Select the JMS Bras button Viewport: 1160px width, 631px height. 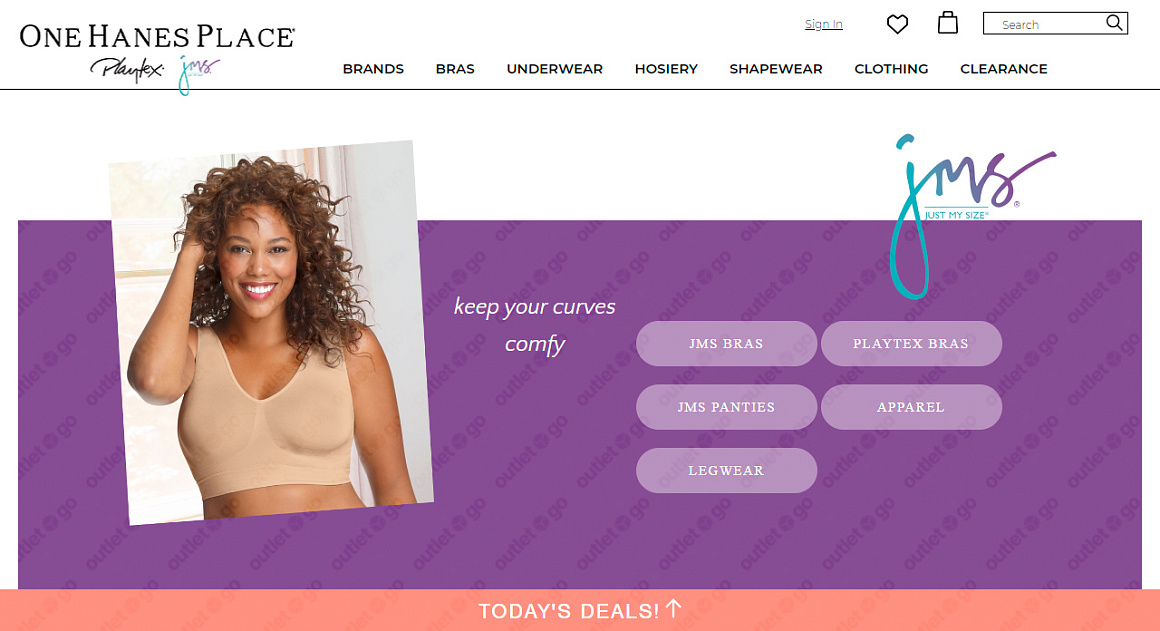tap(726, 343)
